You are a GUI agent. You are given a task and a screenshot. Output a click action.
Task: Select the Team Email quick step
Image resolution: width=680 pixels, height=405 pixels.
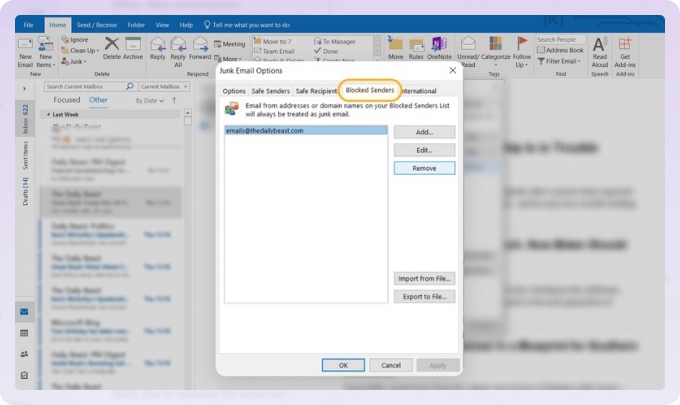275,51
